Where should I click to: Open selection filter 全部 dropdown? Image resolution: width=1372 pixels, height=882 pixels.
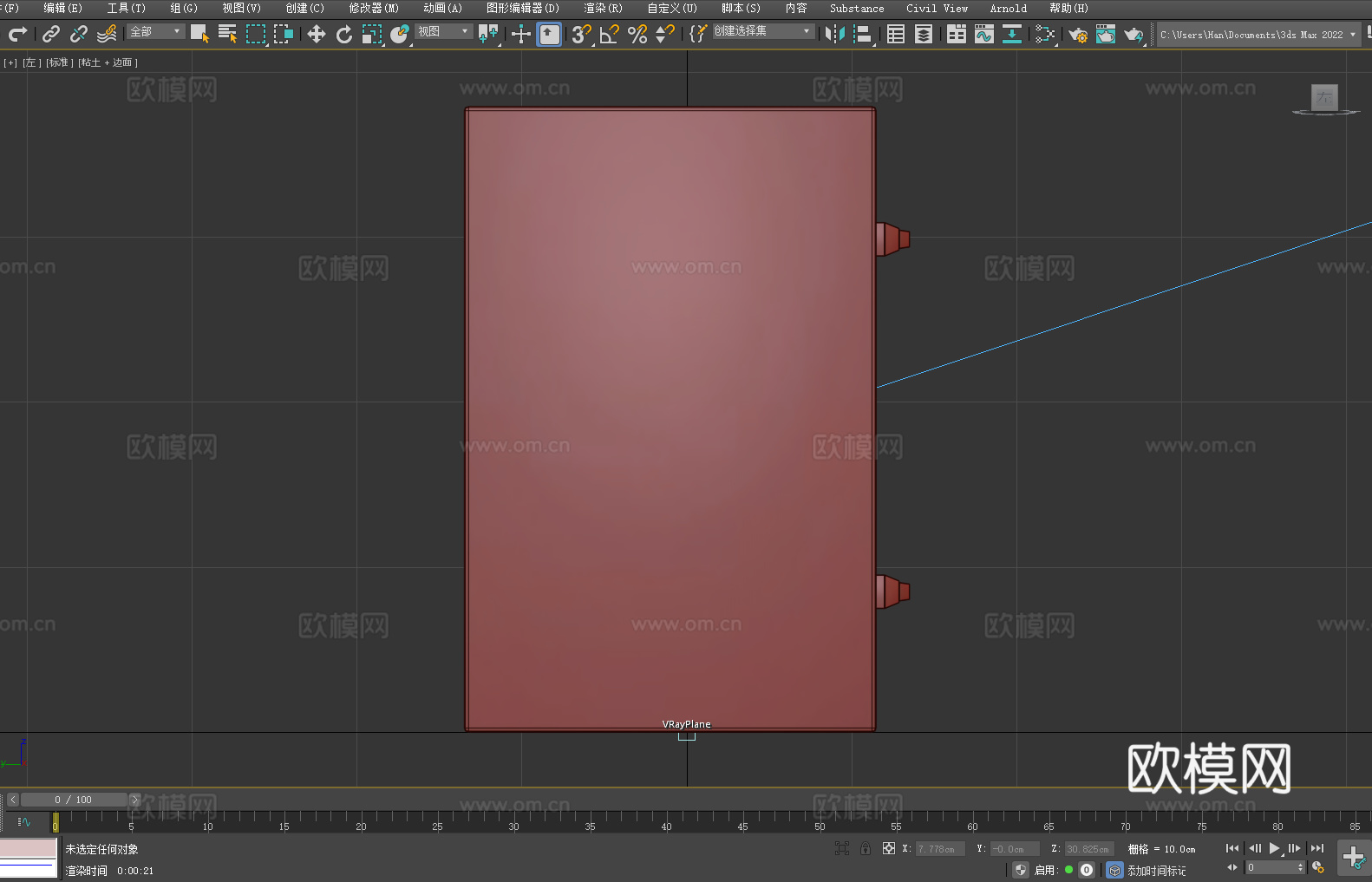(156, 31)
